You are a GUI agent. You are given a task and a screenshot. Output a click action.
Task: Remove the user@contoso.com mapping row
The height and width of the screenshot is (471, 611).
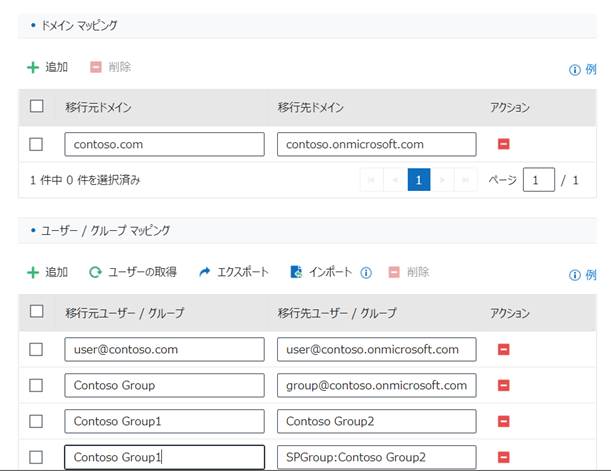click(503, 349)
